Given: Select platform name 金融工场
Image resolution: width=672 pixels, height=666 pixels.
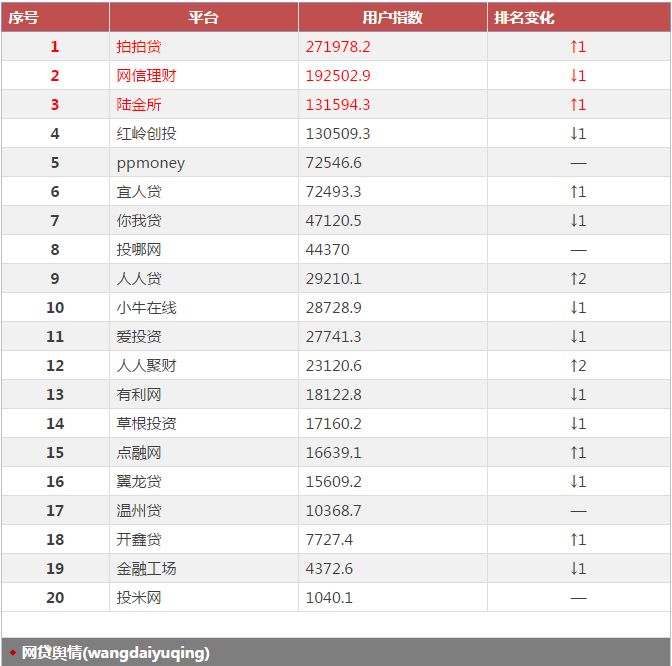Looking at the screenshot, I should 147,569.
